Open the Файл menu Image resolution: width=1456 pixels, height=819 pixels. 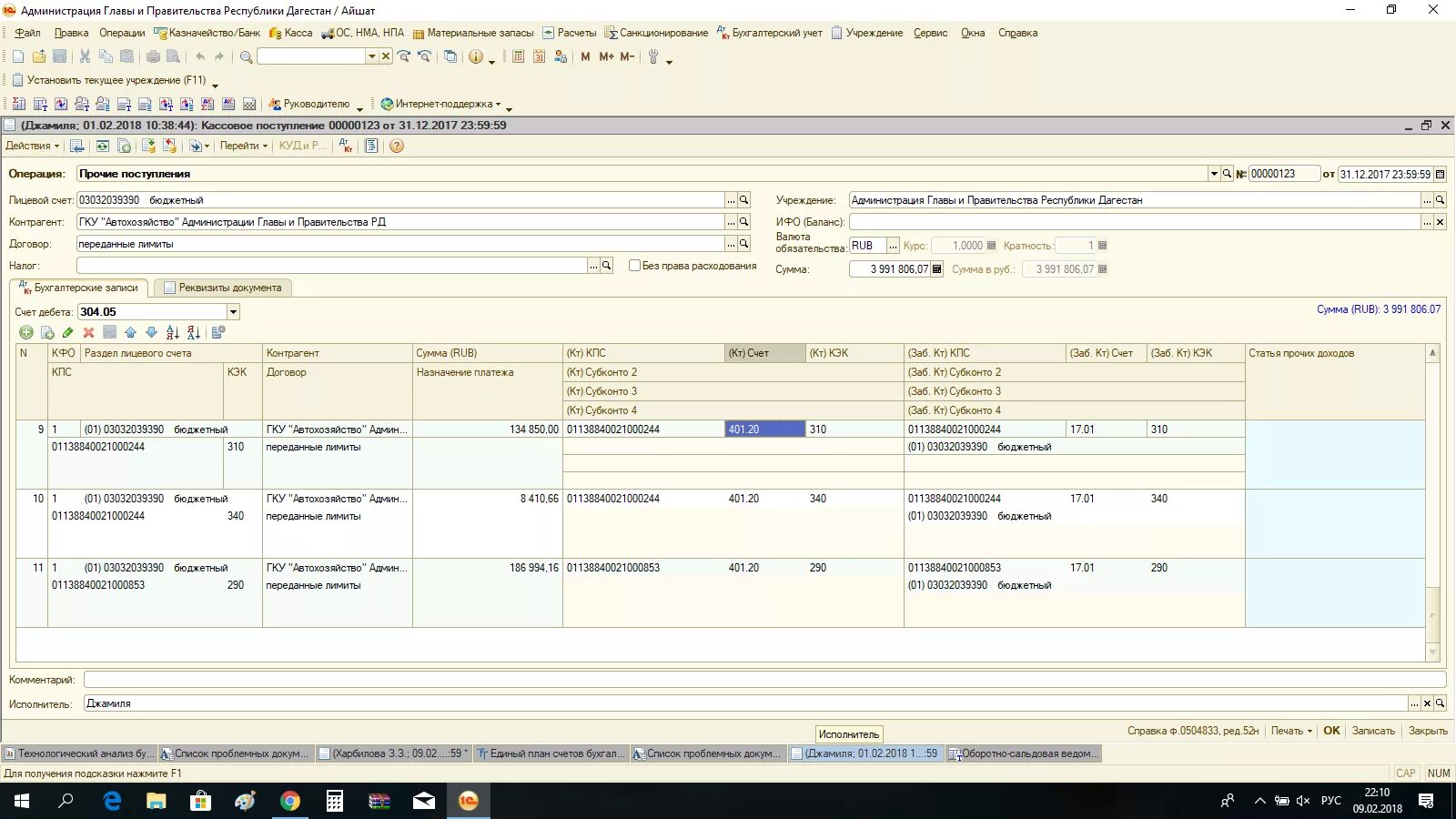tap(27, 33)
